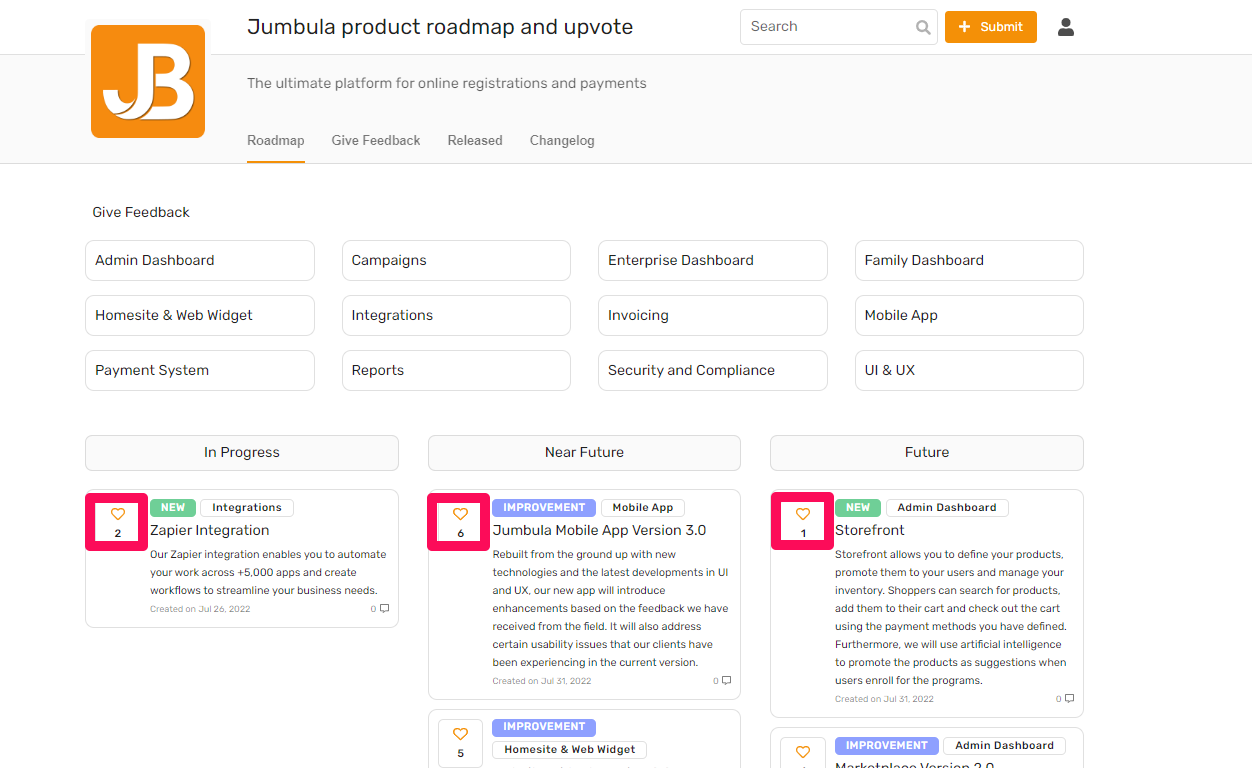
Task: Click comment icon on Storefront card
Action: point(1069,698)
